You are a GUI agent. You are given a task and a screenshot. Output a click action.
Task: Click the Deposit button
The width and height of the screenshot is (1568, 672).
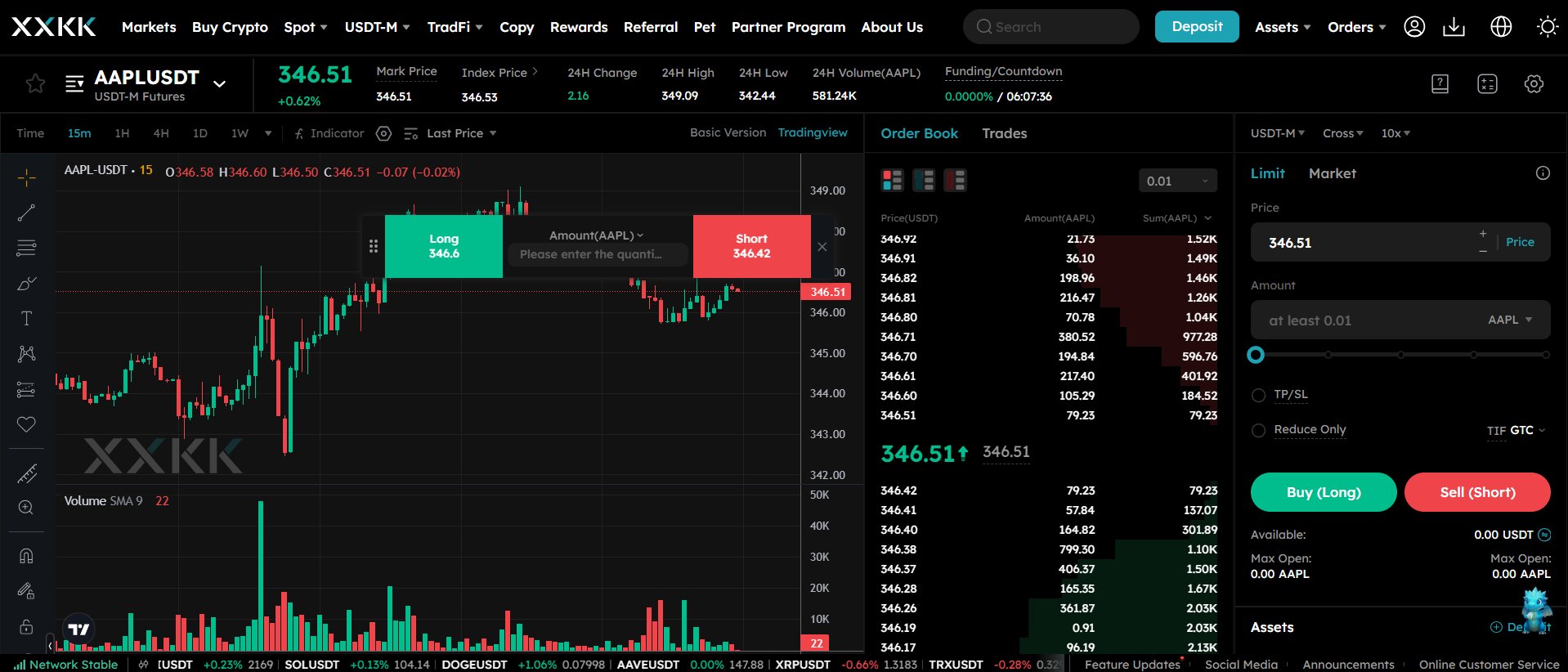(x=1197, y=27)
